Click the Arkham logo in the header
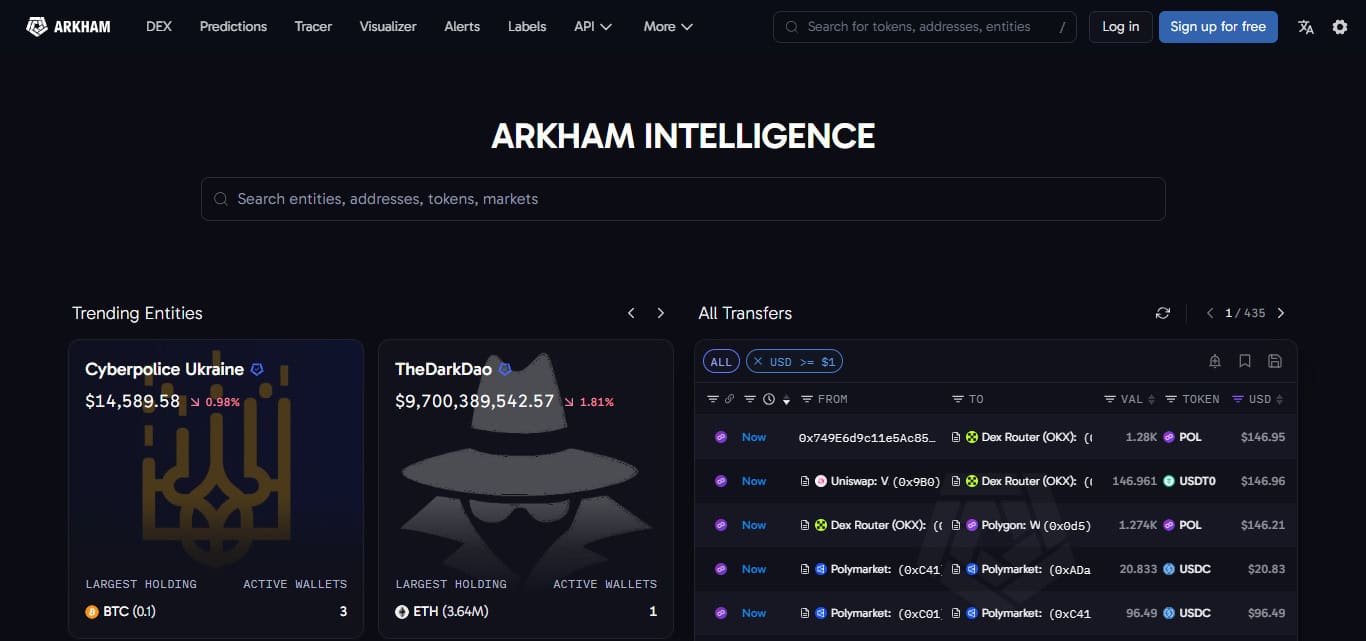The height and width of the screenshot is (641, 1366). 68,27
